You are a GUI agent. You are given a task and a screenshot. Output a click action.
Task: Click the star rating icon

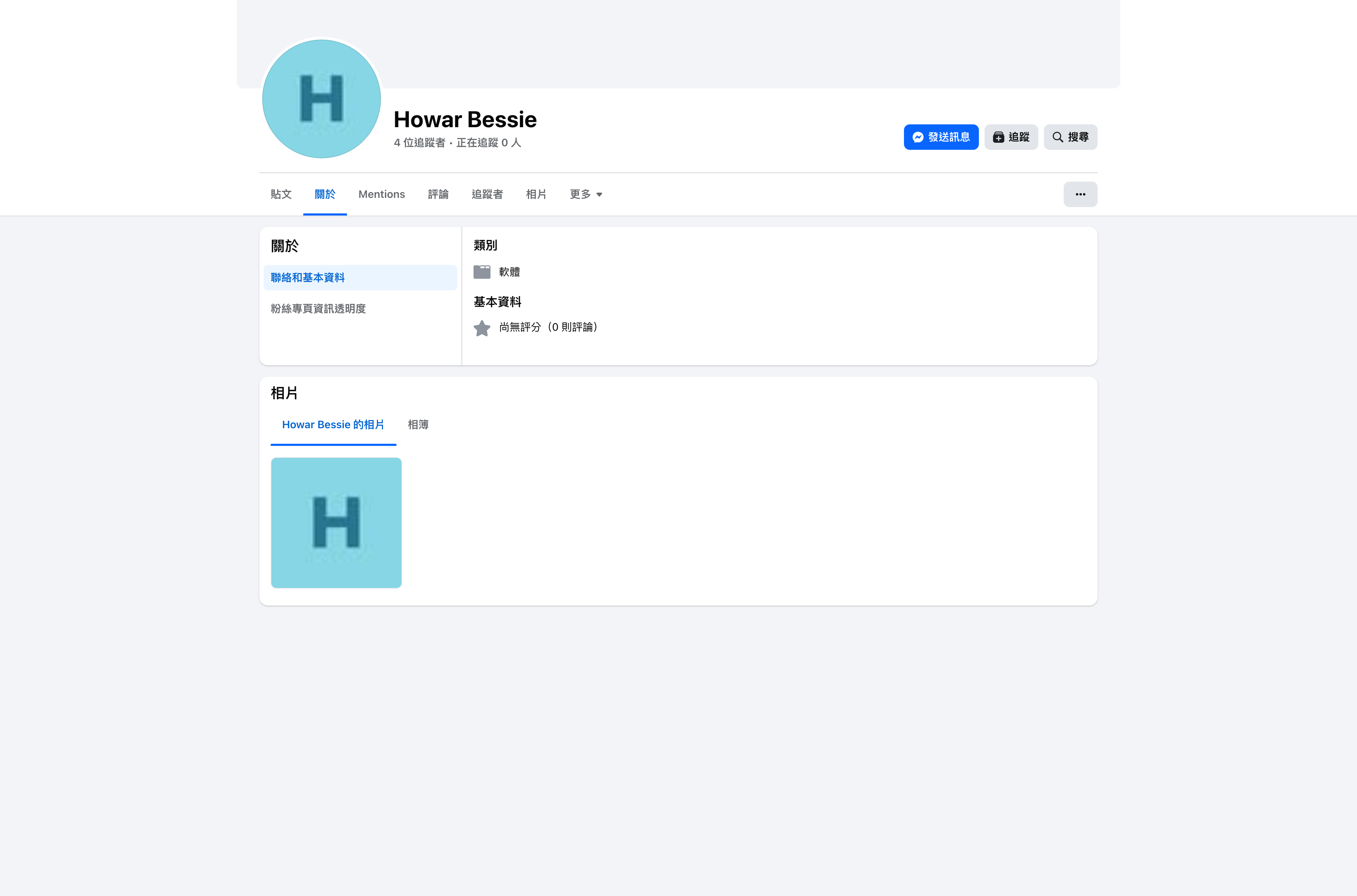(x=482, y=328)
